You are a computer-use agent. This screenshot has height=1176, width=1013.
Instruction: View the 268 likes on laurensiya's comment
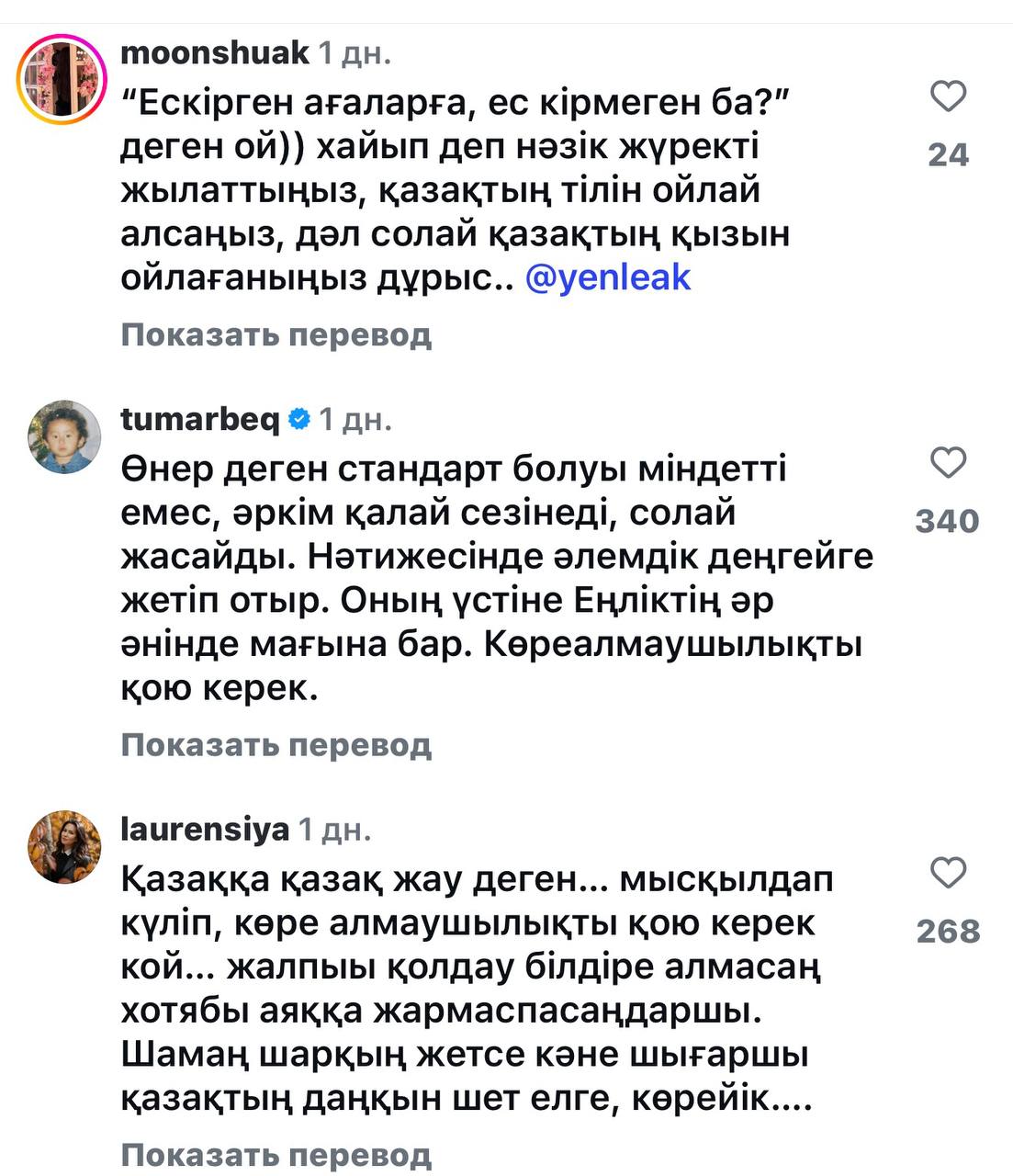click(x=948, y=931)
